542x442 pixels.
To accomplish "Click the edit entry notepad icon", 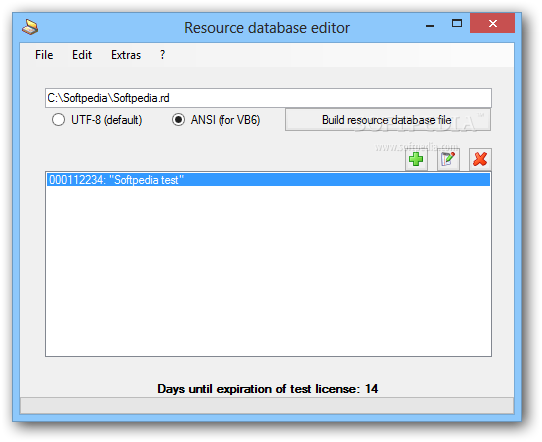I will click(x=448, y=159).
